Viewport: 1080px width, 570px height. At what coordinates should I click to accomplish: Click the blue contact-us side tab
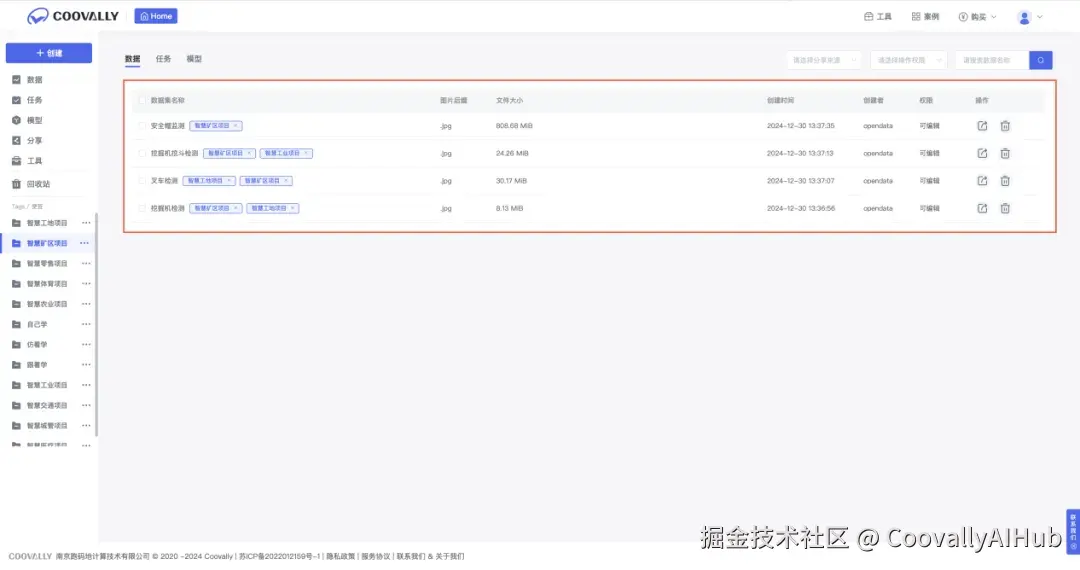click(1073, 531)
